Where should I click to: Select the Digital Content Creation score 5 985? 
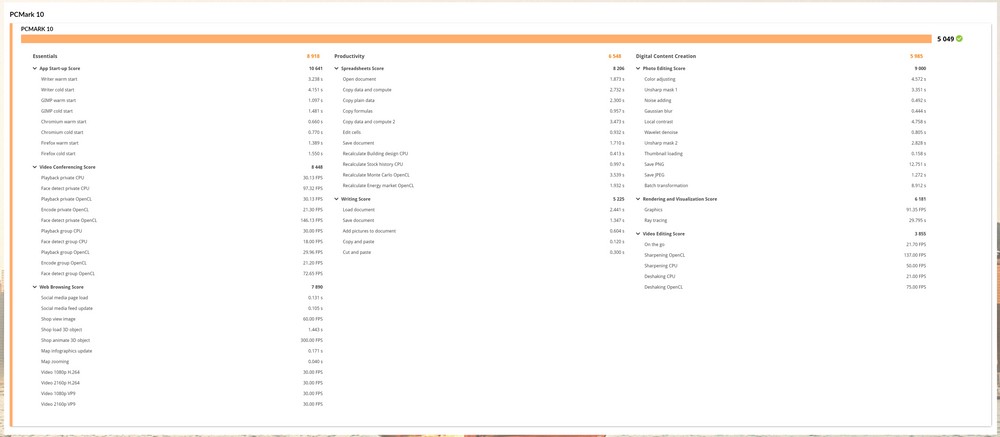(916, 56)
